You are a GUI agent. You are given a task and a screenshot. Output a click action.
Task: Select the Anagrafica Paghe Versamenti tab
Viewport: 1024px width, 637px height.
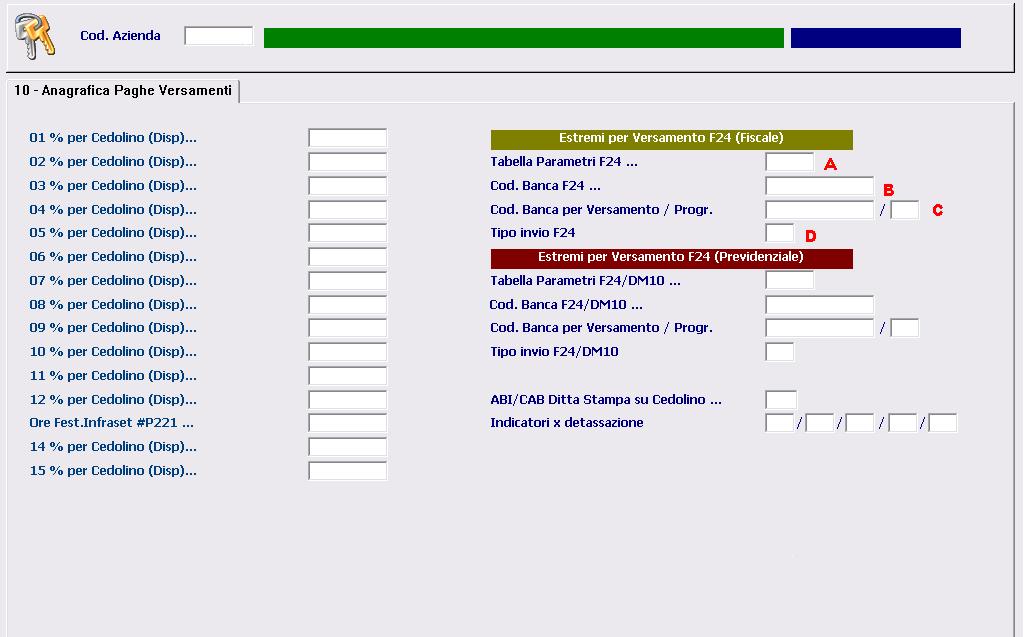click(122, 91)
